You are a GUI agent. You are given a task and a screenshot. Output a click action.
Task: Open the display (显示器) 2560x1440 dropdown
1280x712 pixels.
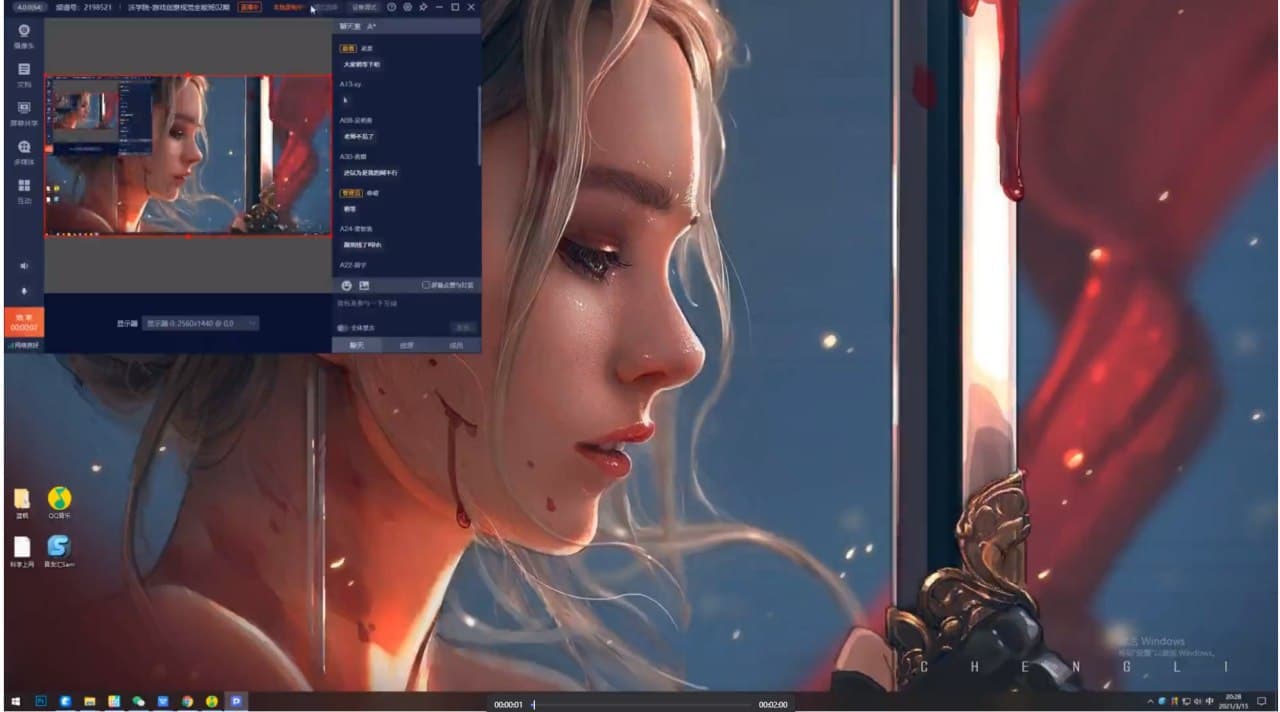click(202, 323)
